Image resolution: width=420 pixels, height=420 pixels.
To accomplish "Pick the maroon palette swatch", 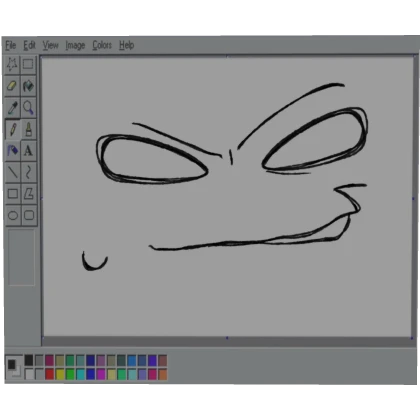I will tap(50, 360).
